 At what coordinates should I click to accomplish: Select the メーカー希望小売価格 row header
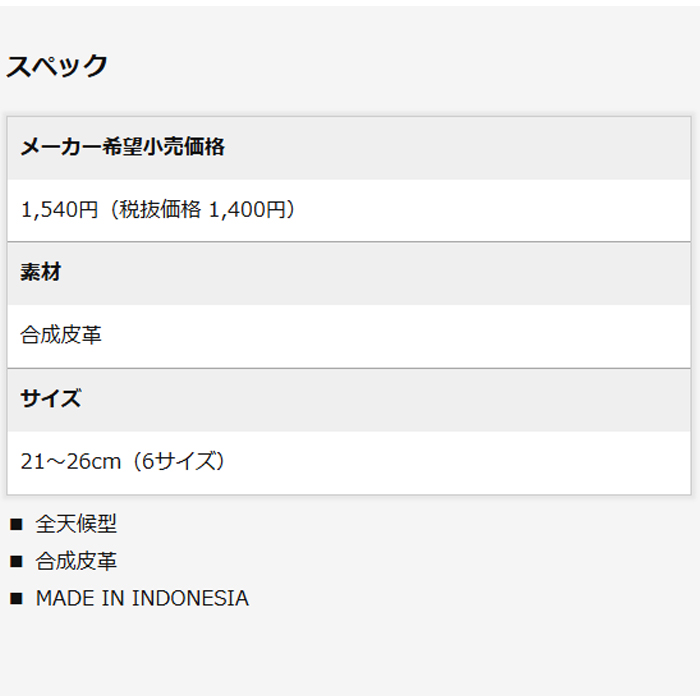point(122,147)
